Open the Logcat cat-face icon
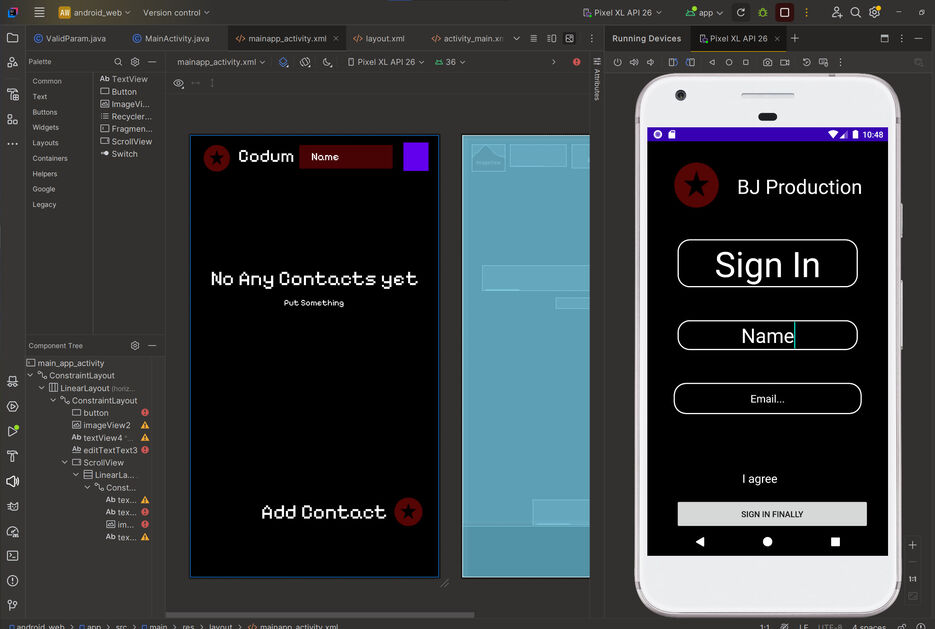Viewport: 935px width, 629px height. 13,507
